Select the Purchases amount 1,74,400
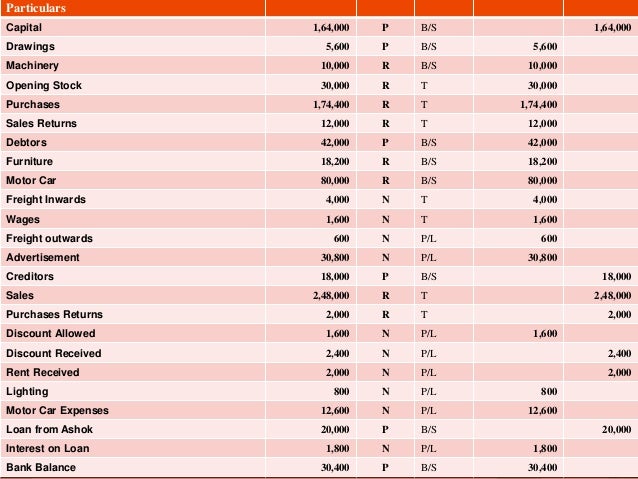The height and width of the screenshot is (479, 638). (x=331, y=105)
